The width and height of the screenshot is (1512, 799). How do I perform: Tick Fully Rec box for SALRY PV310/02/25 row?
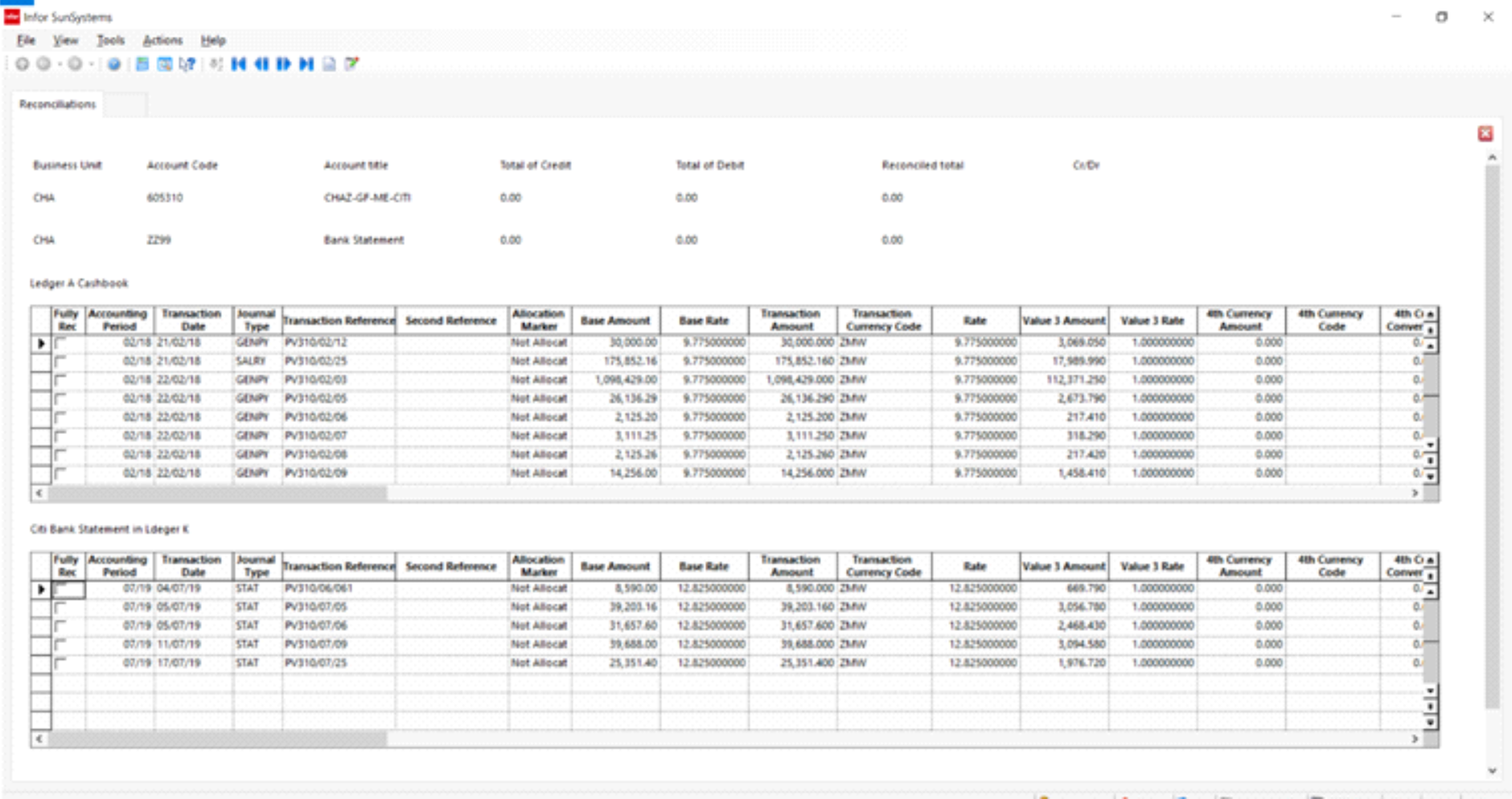(x=60, y=362)
